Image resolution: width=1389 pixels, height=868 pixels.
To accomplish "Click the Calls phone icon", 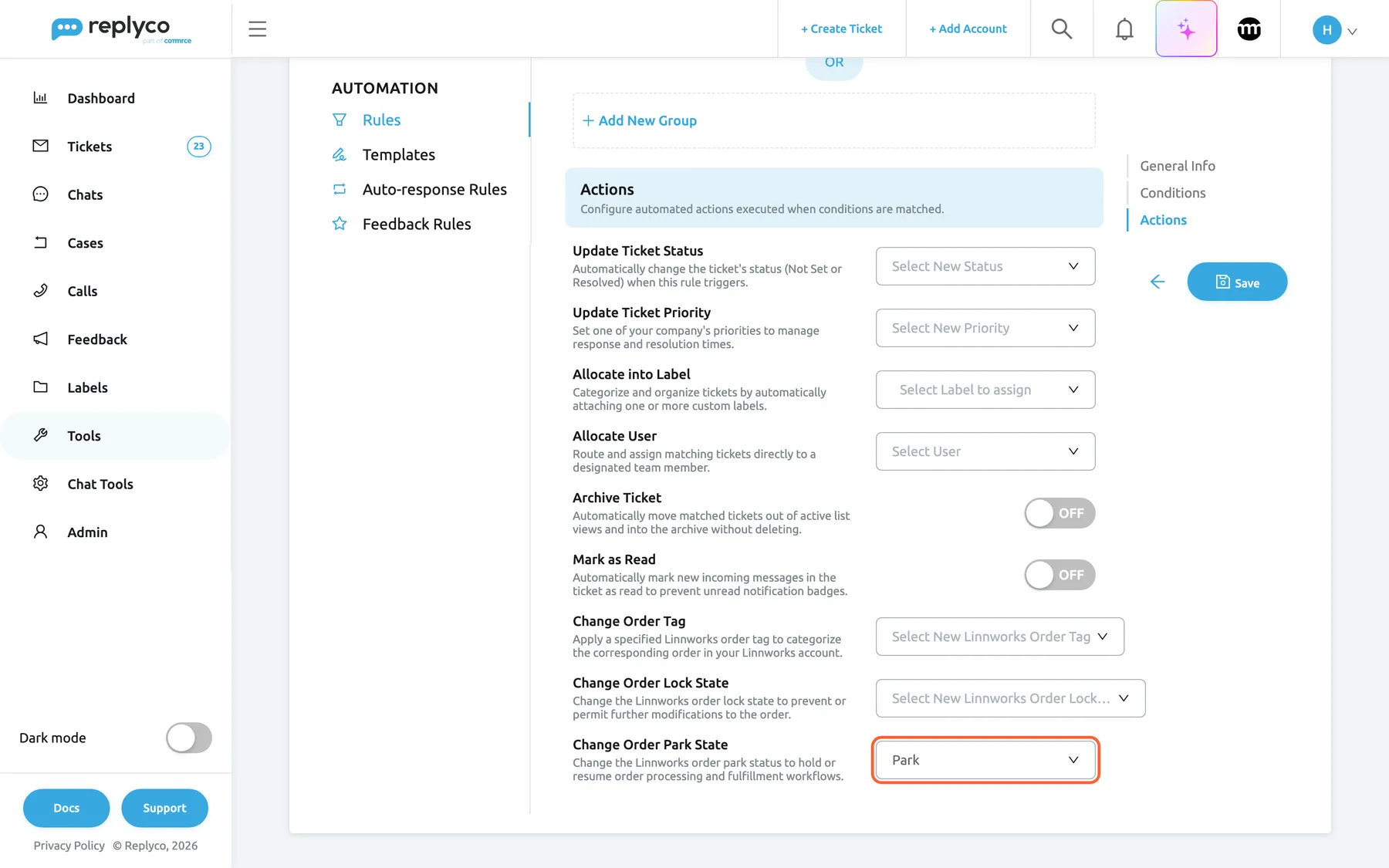I will 40,291.
